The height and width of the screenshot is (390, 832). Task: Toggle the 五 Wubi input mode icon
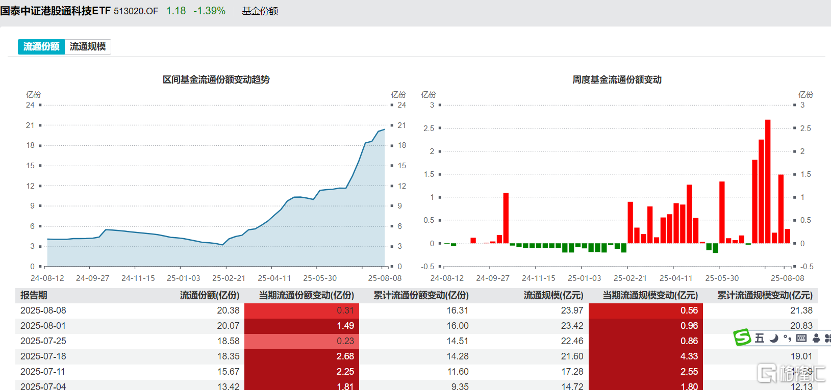[x=759, y=337]
